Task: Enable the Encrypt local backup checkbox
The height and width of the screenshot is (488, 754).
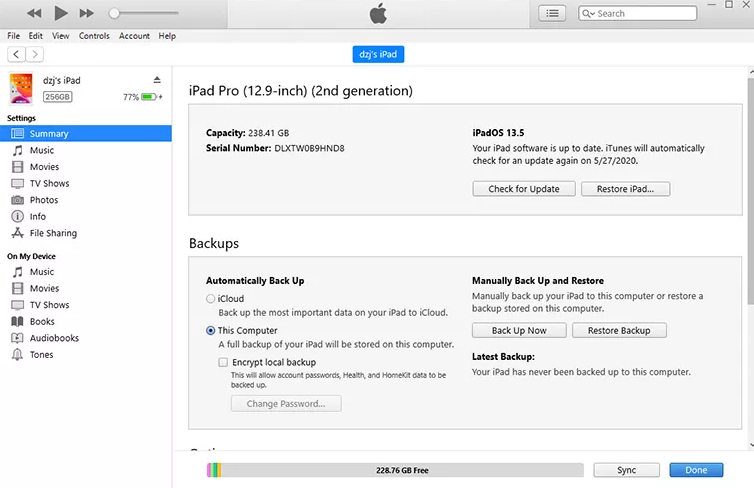Action: (x=223, y=362)
